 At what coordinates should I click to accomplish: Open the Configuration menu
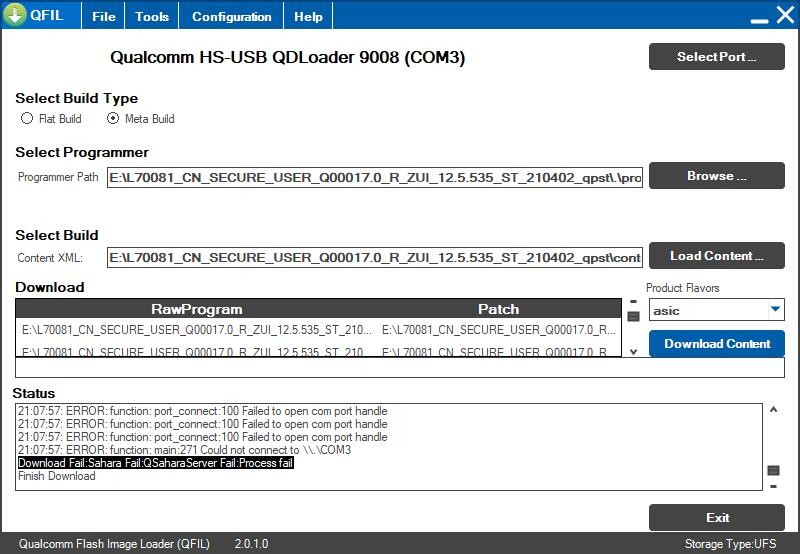(231, 16)
